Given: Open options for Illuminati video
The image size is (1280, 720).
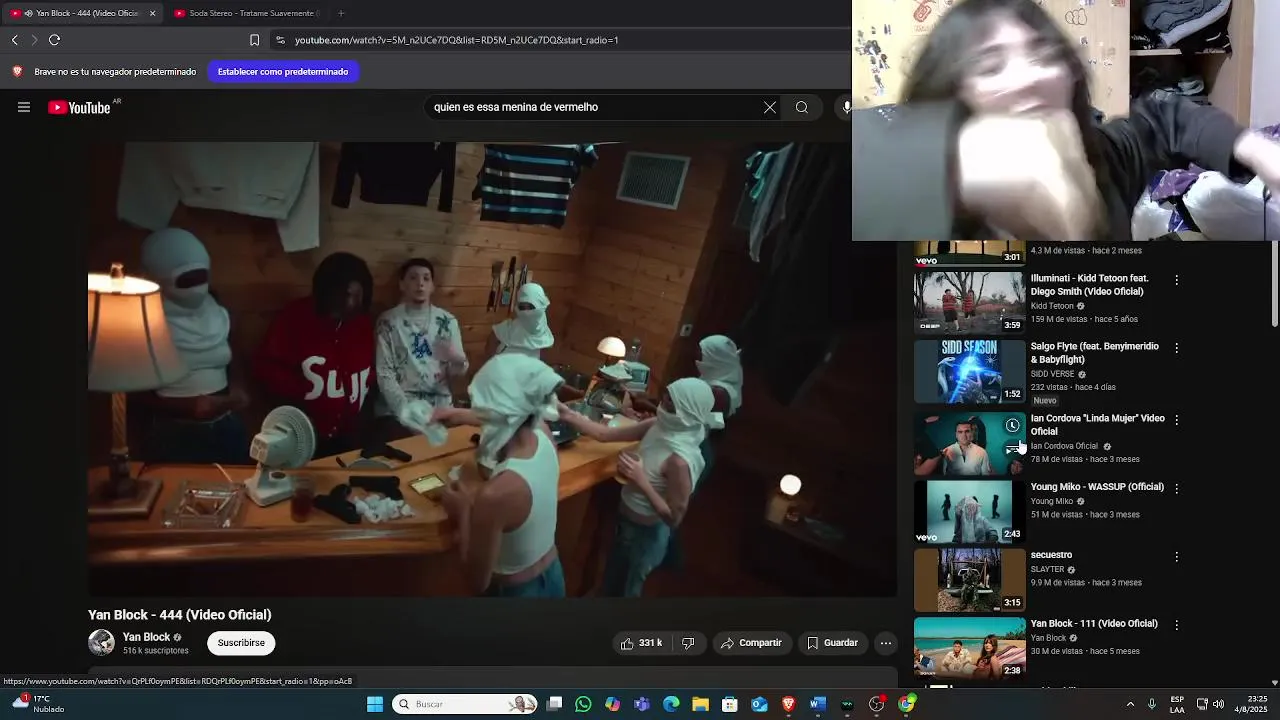Looking at the screenshot, I should (x=1176, y=280).
